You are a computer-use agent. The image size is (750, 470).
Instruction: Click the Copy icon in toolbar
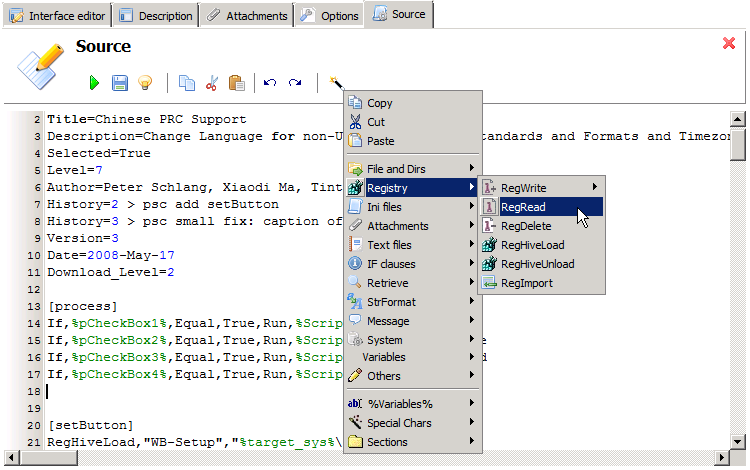click(x=187, y=83)
